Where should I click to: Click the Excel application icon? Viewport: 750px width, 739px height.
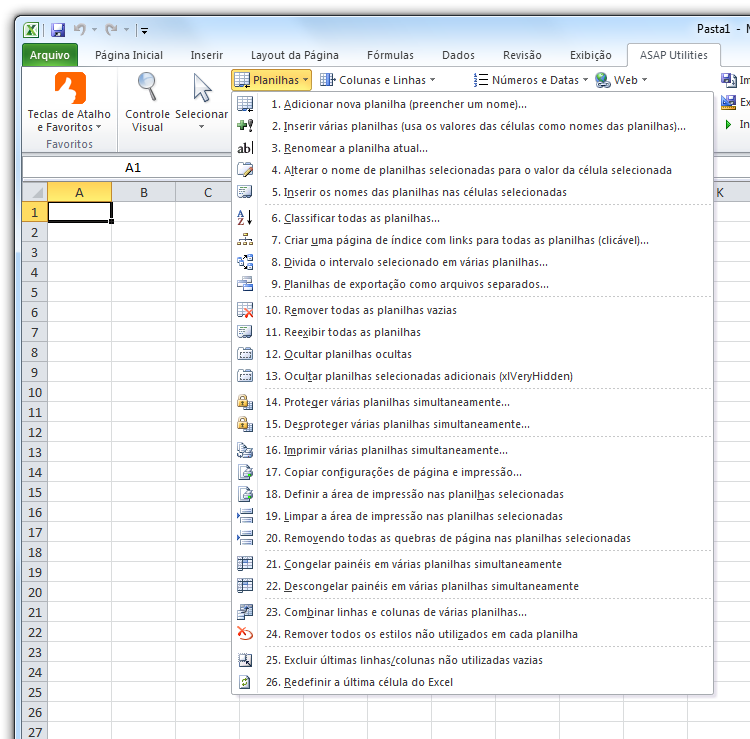pos(32,30)
